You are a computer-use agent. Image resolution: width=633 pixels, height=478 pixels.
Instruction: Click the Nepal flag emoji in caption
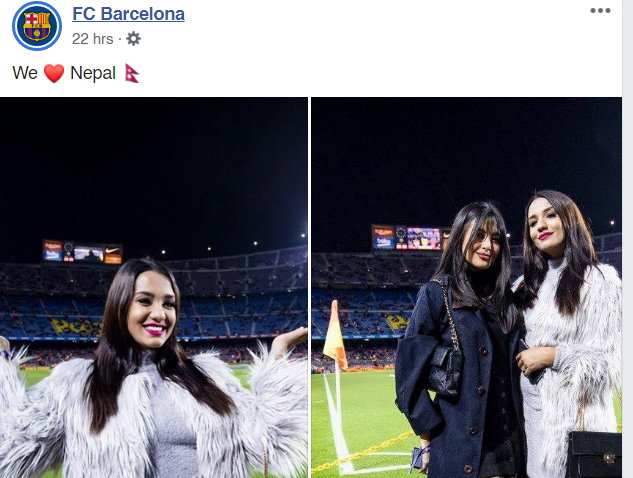[132, 73]
